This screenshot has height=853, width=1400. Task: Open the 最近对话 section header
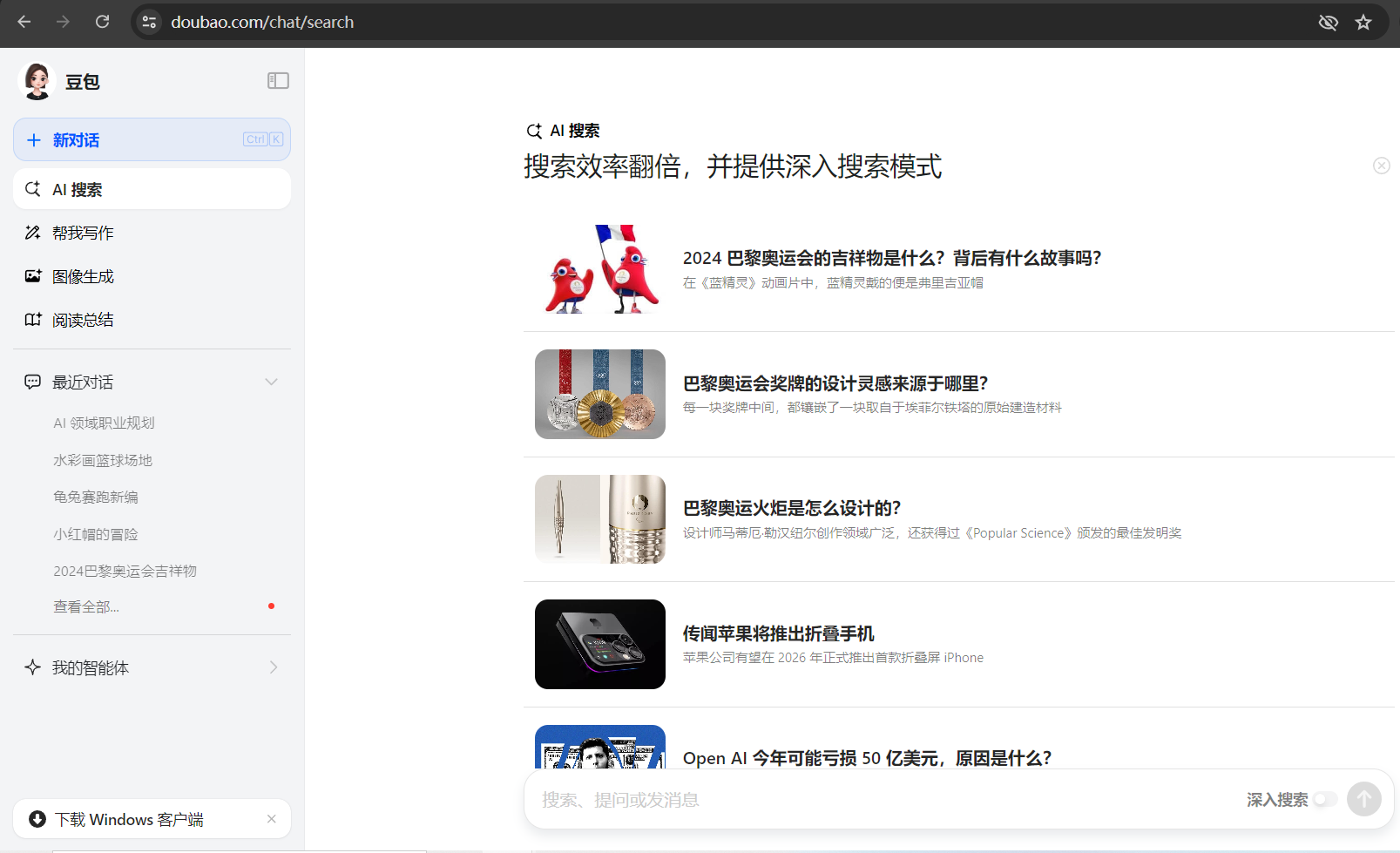click(152, 382)
